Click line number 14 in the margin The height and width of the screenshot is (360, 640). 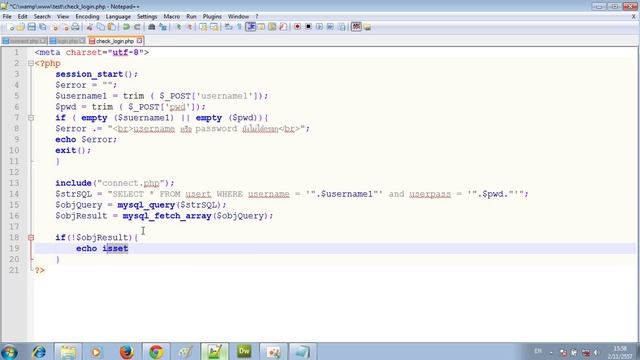14,194
